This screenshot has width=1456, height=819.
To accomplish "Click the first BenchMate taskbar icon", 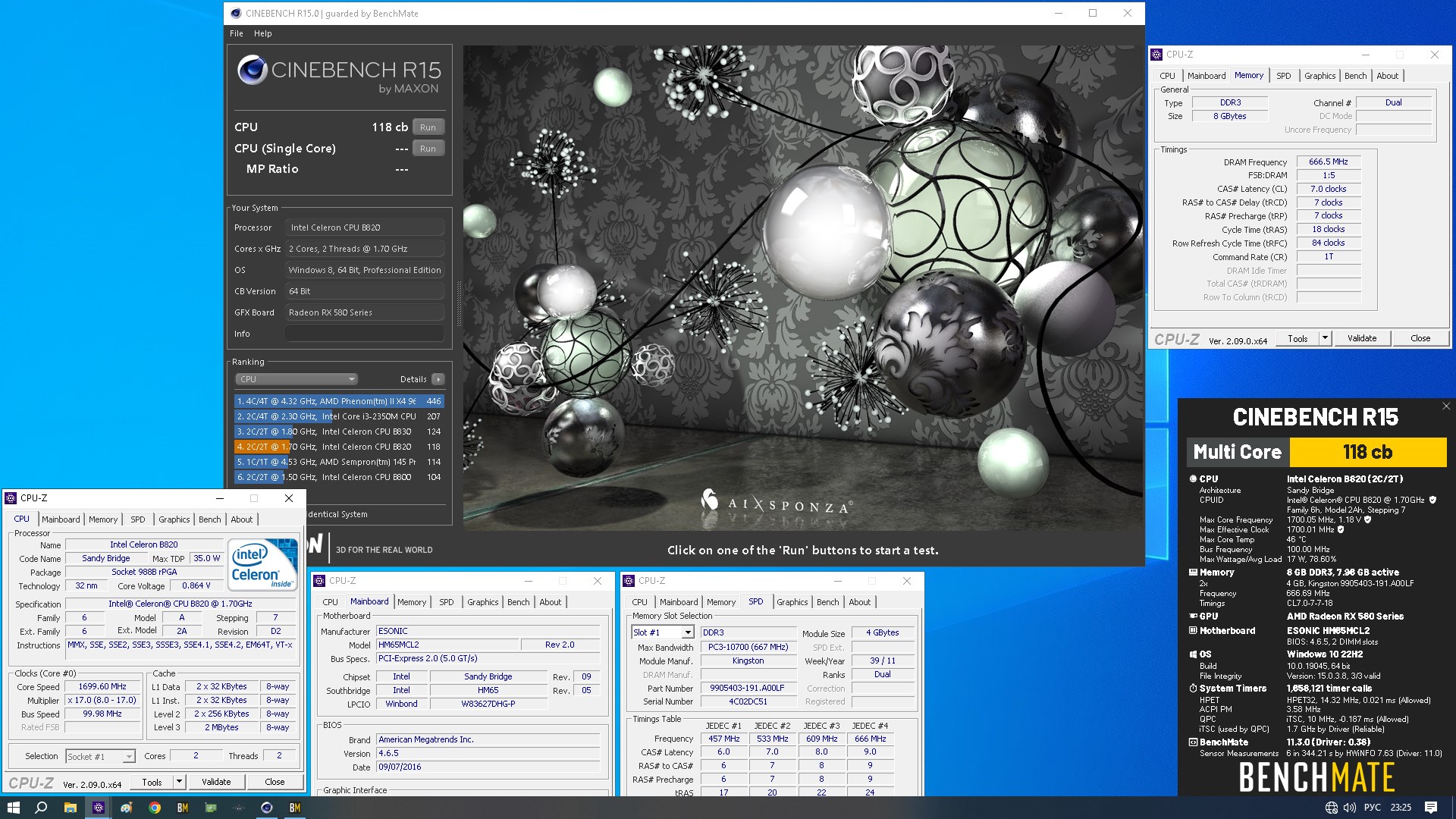I will (183, 808).
